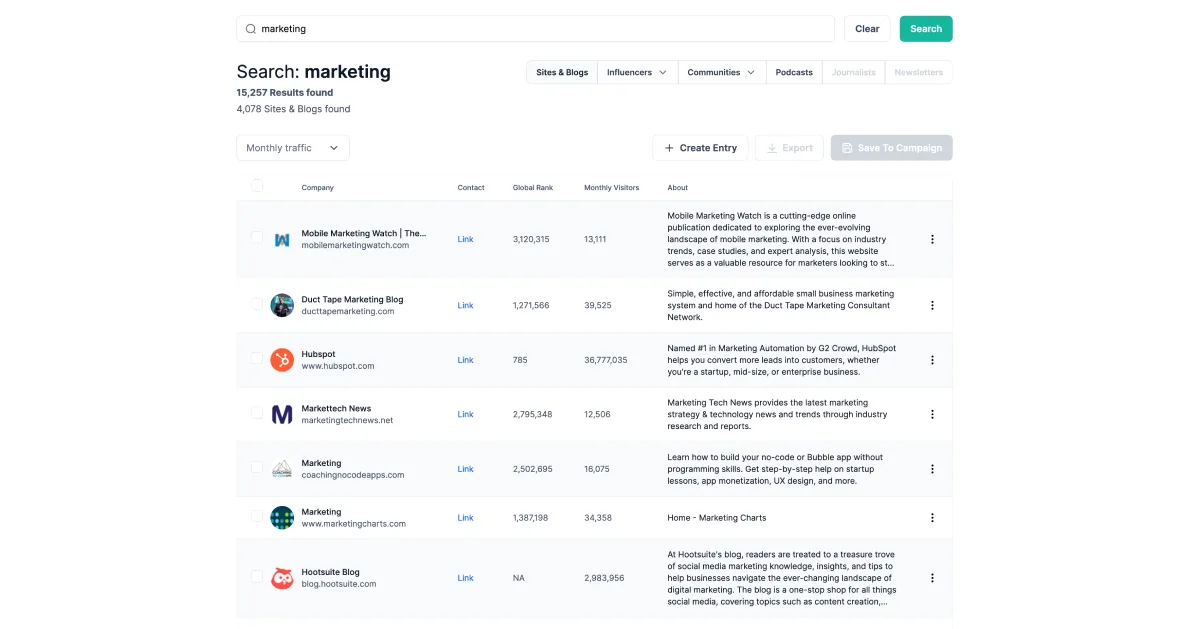This screenshot has height=629, width=1200.
Task: Check the Mobile Marketing Watch row checkbox
Action: (257, 238)
